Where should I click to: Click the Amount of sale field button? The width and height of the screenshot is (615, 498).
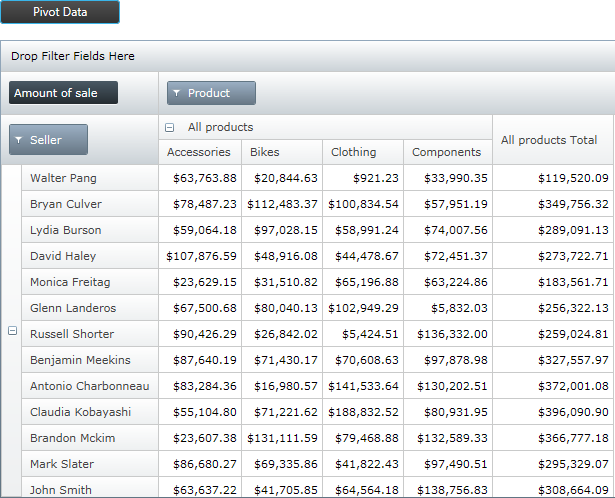63,93
